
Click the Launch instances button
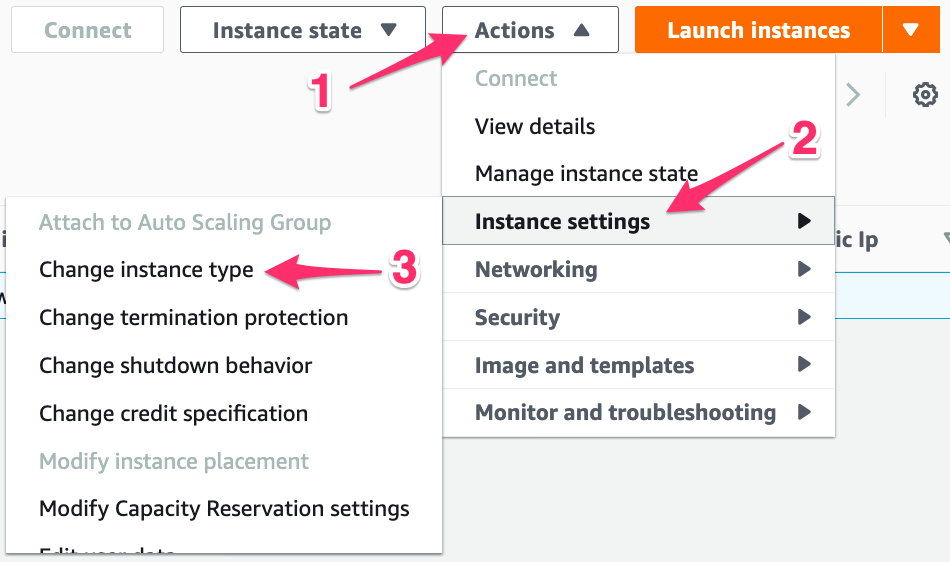click(x=758, y=30)
